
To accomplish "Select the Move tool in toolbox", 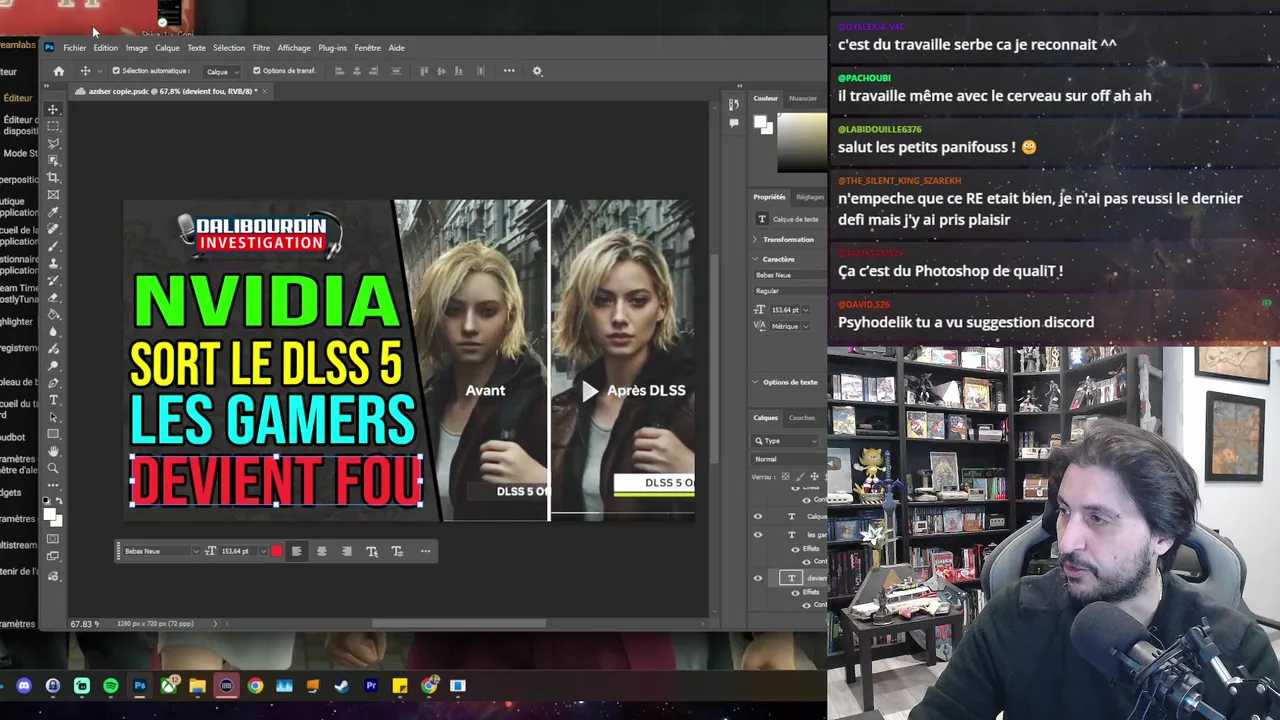I will [53, 109].
